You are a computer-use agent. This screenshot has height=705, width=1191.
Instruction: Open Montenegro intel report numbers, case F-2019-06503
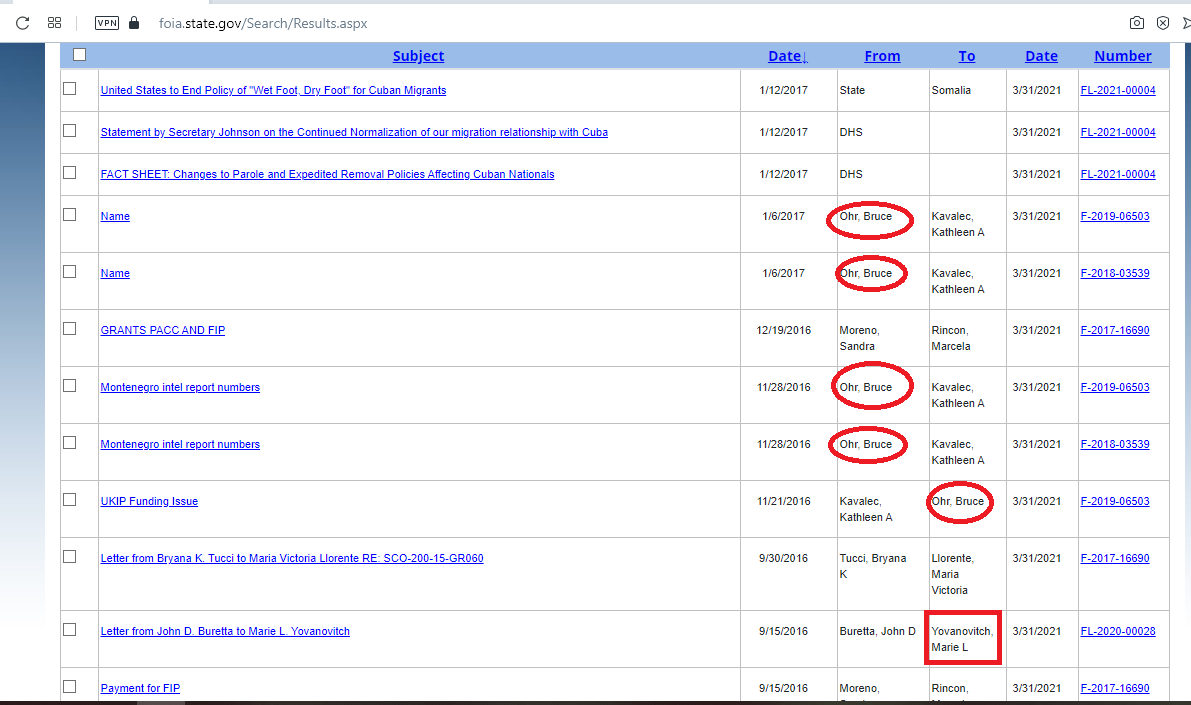point(180,387)
